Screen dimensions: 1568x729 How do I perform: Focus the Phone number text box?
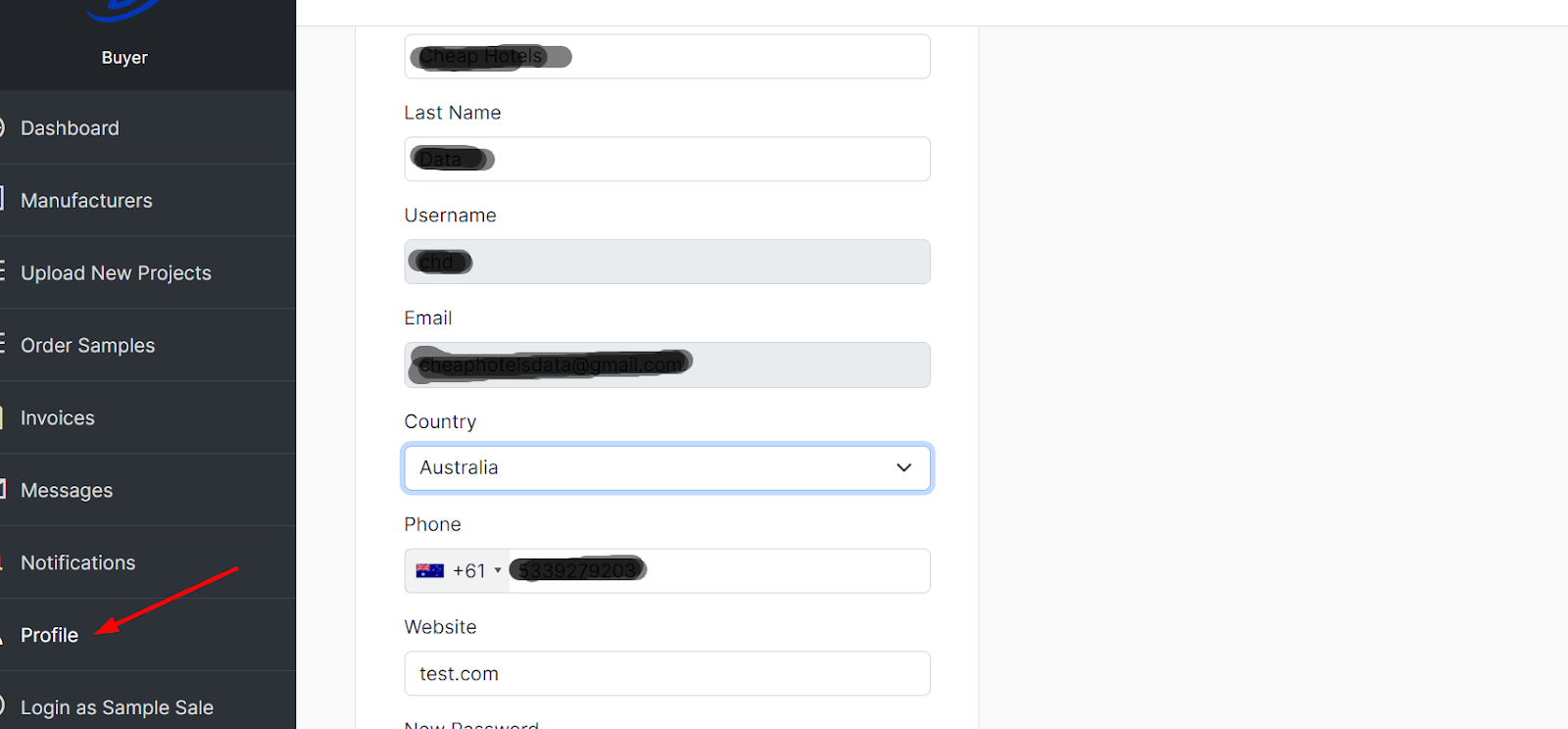click(784, 571)
